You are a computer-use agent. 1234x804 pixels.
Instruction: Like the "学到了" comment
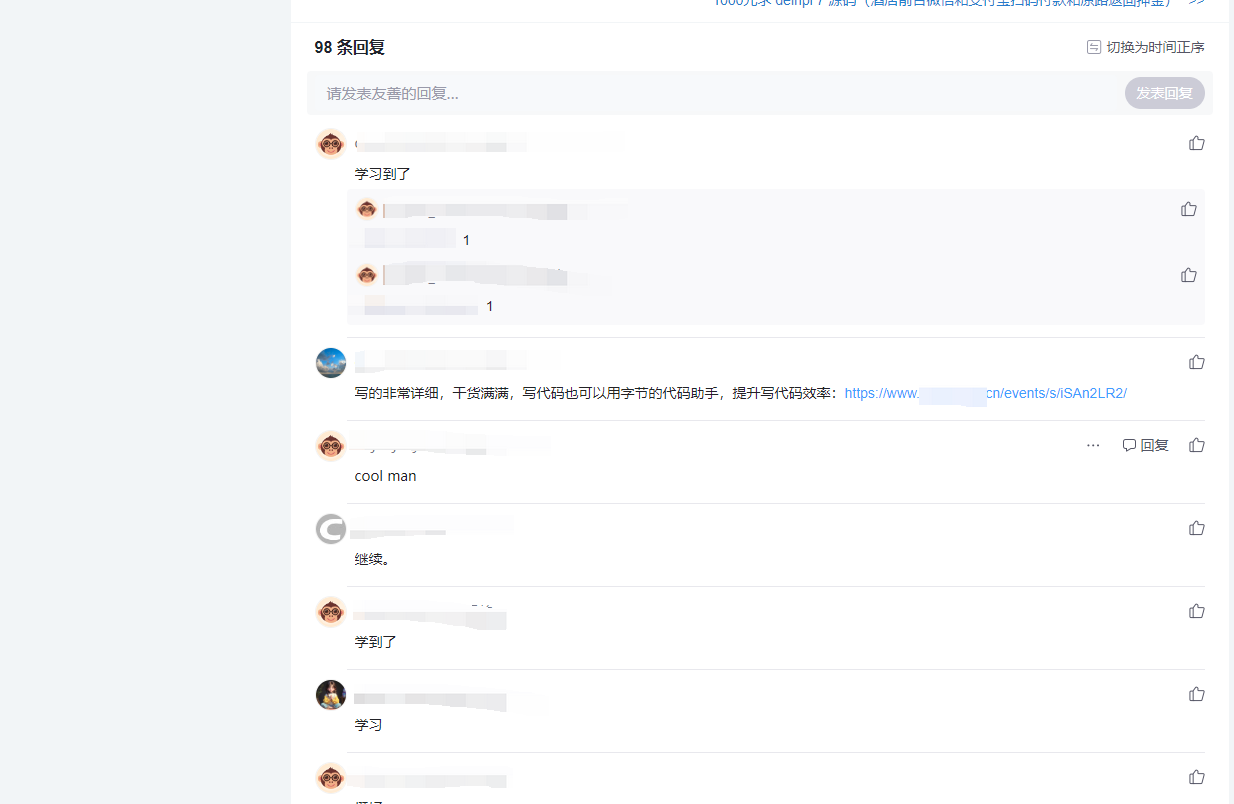click(x=1196, y=611)
